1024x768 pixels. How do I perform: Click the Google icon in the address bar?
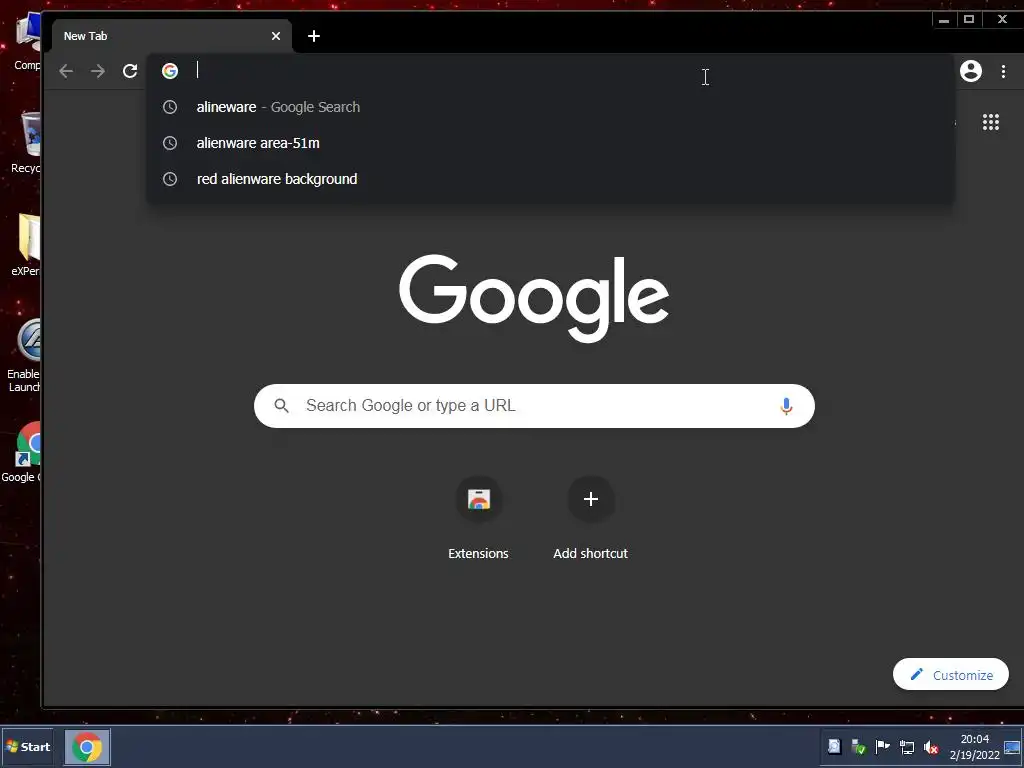coord(170,71)
